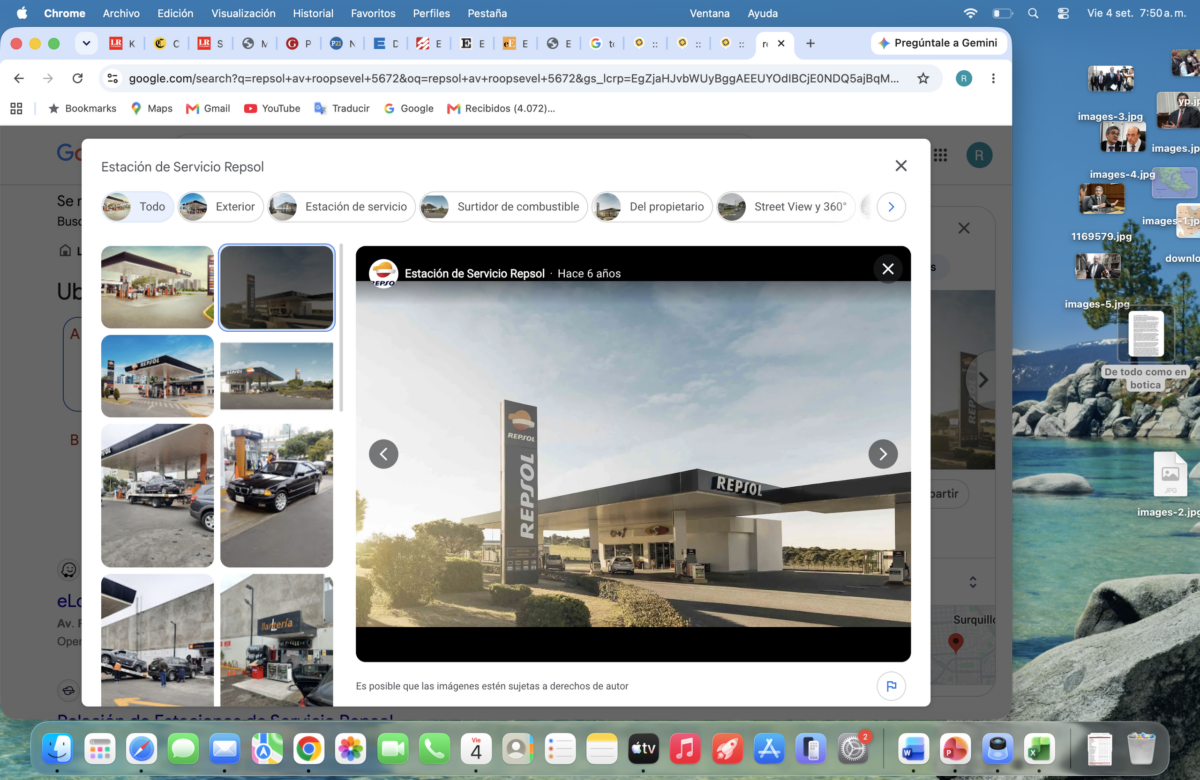Screen dimensions: 1200x780
Task: Open the Favoritos menu
Action: point(373,13)
